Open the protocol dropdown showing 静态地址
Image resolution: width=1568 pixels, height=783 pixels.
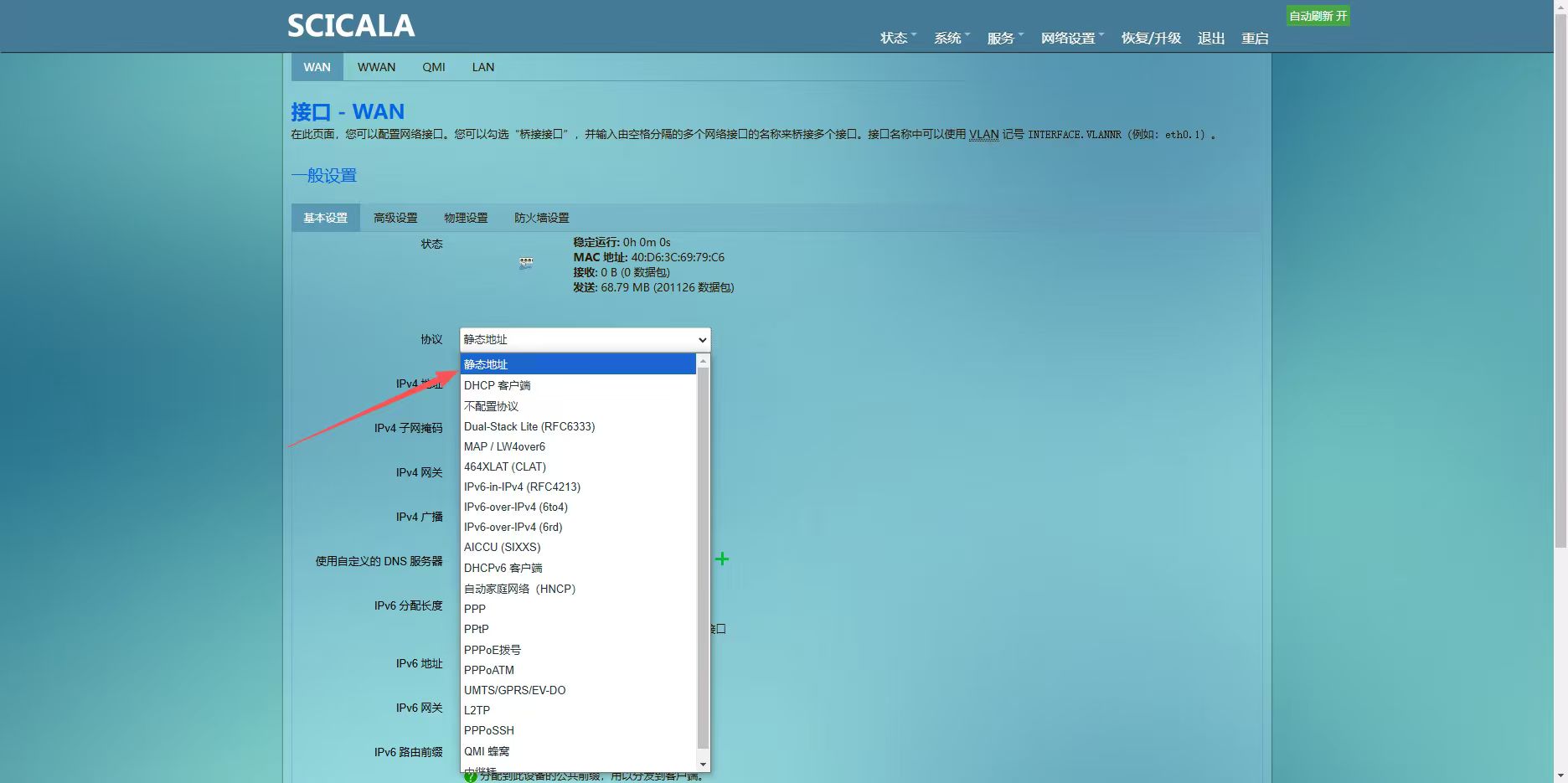tap(585, 339)
